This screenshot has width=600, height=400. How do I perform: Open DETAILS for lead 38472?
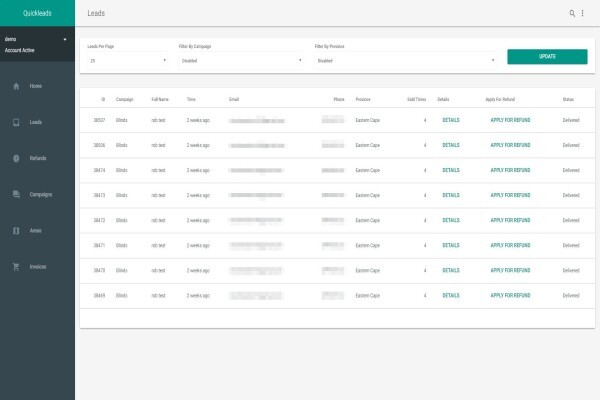click(451, 220)
